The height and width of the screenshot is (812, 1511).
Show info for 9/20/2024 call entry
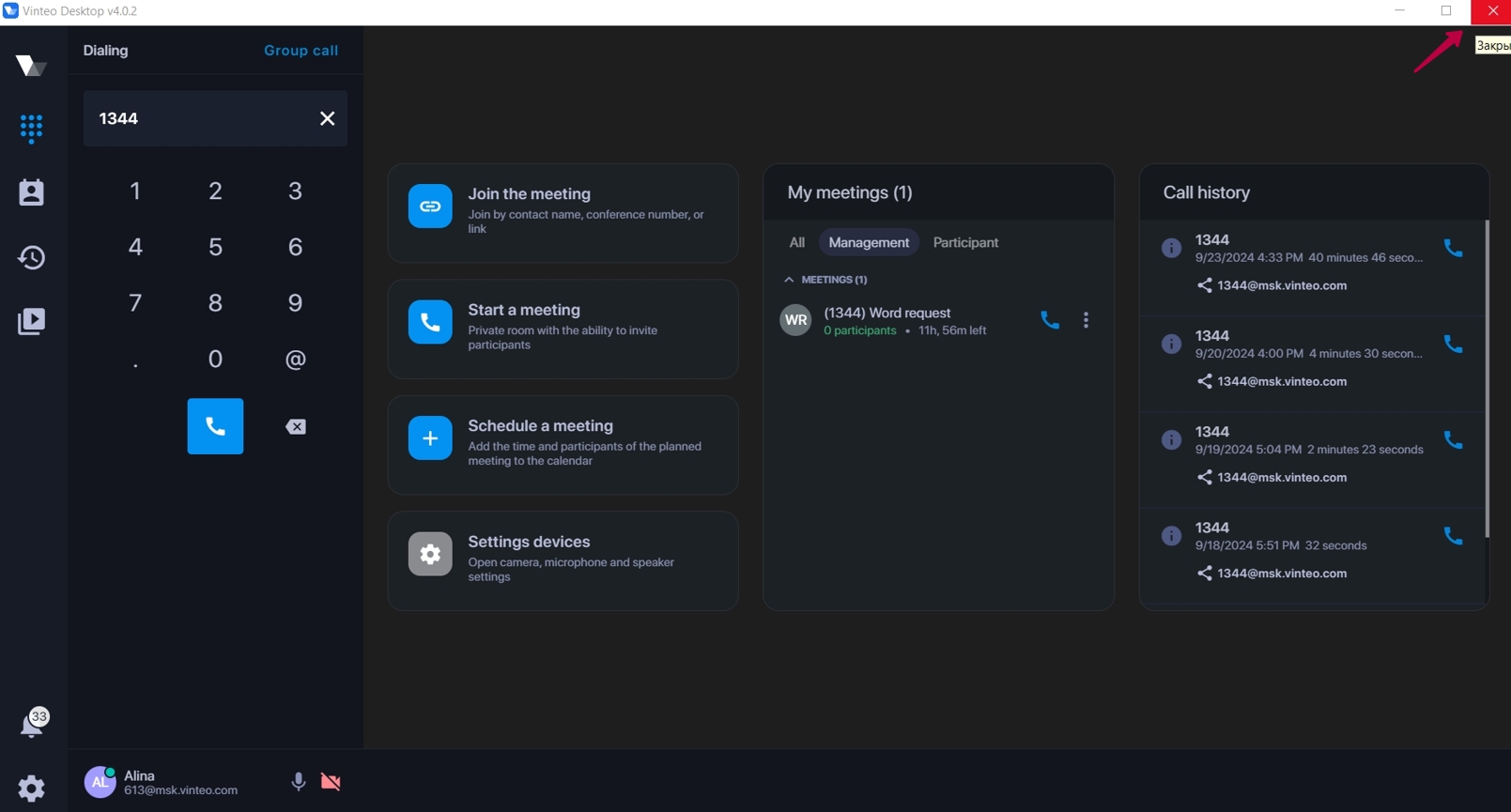pyautogui.click(x=1171, y=344)
